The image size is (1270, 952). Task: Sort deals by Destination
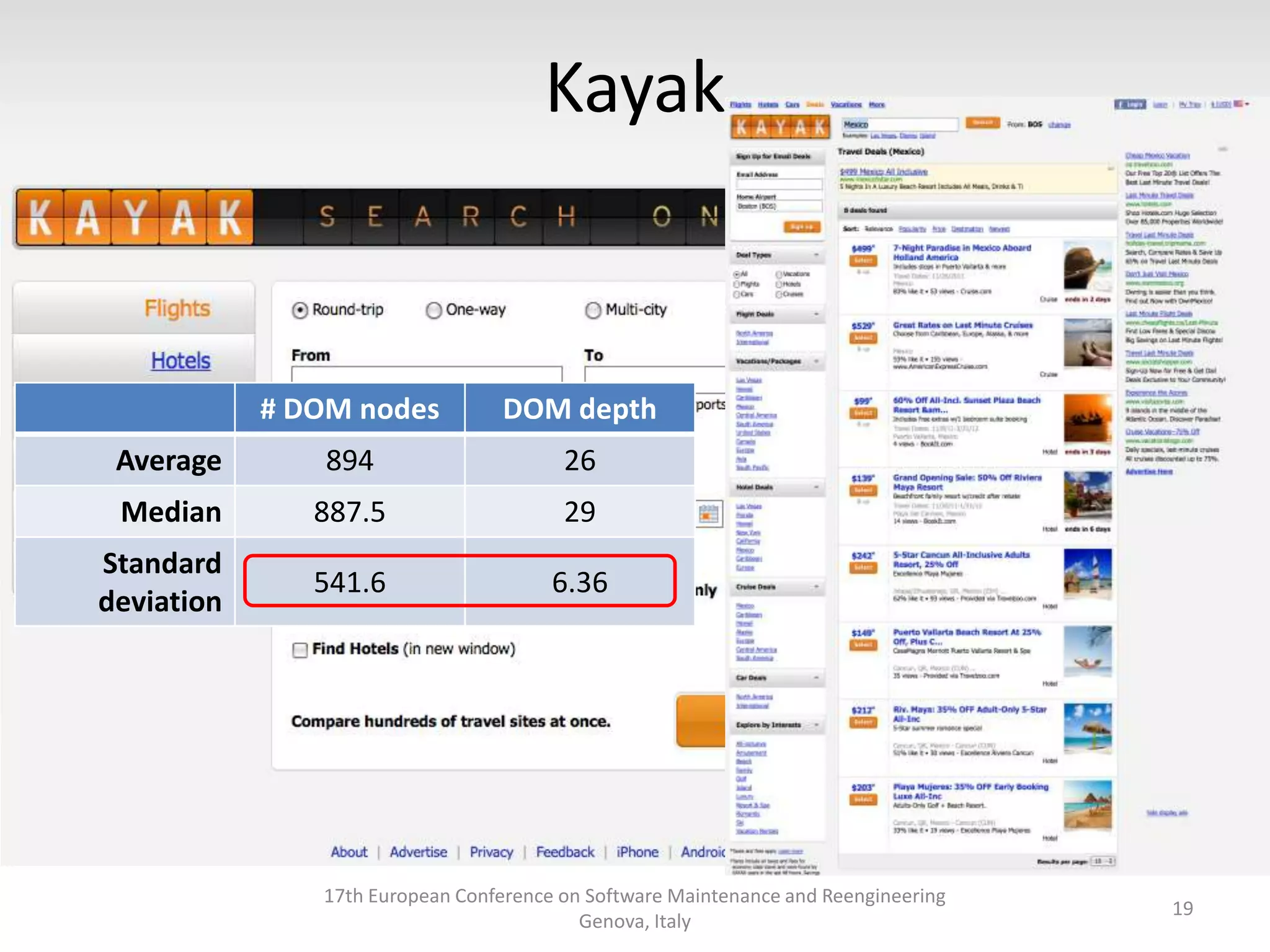[967, 229]
